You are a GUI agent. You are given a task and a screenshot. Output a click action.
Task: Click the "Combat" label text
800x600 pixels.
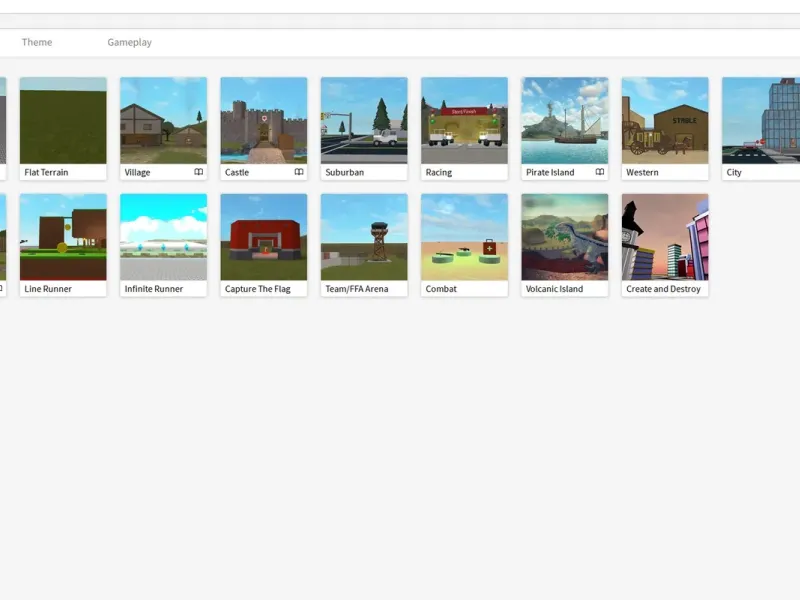pyautogui.click(x=441, y=289)
